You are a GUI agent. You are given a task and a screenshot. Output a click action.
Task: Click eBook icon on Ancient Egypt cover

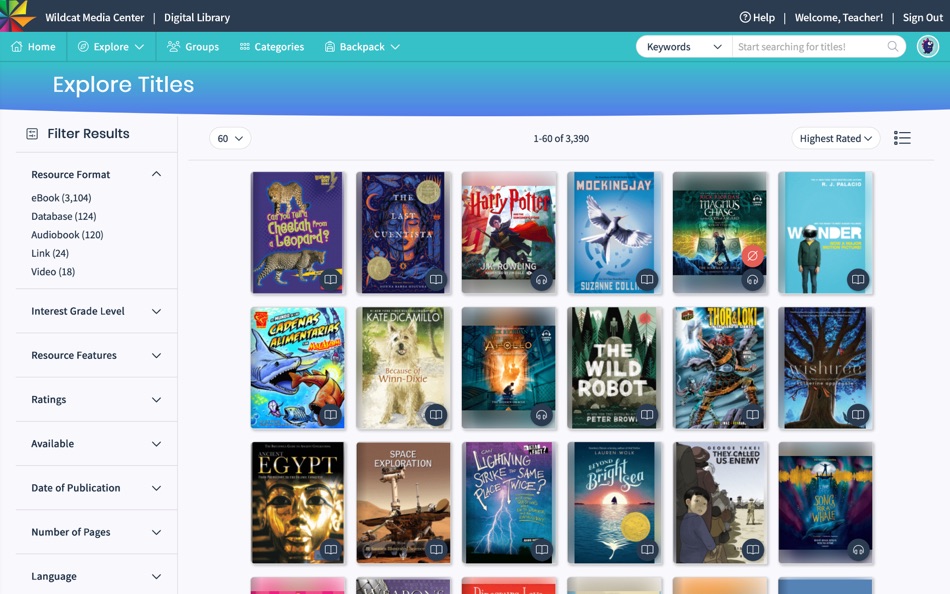330,550
